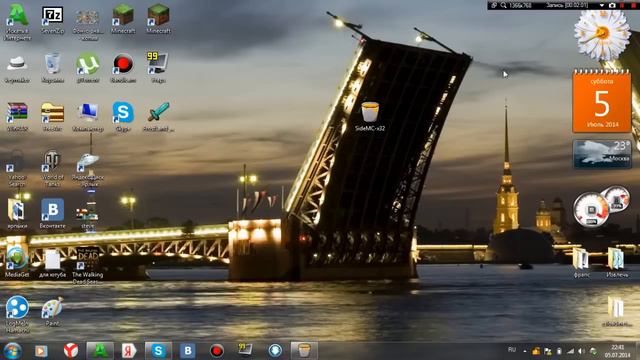Open the weather gadget showing 23°
This screenshot has width=640, height=360.
602,154
